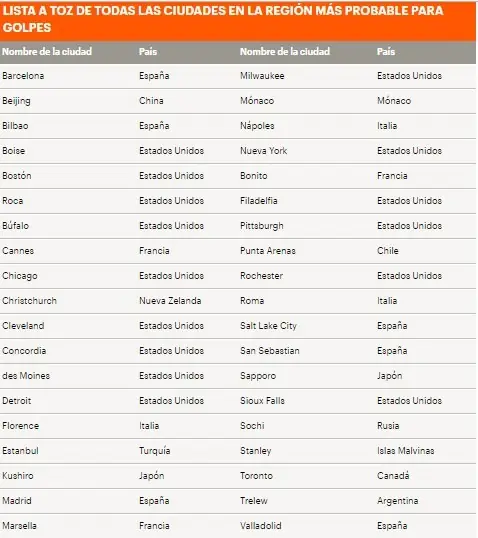Image resolution: width=478 pixels, height=538 pixels.
Task: Select the Sapporo city cell
Action: (x=258, y=376)
